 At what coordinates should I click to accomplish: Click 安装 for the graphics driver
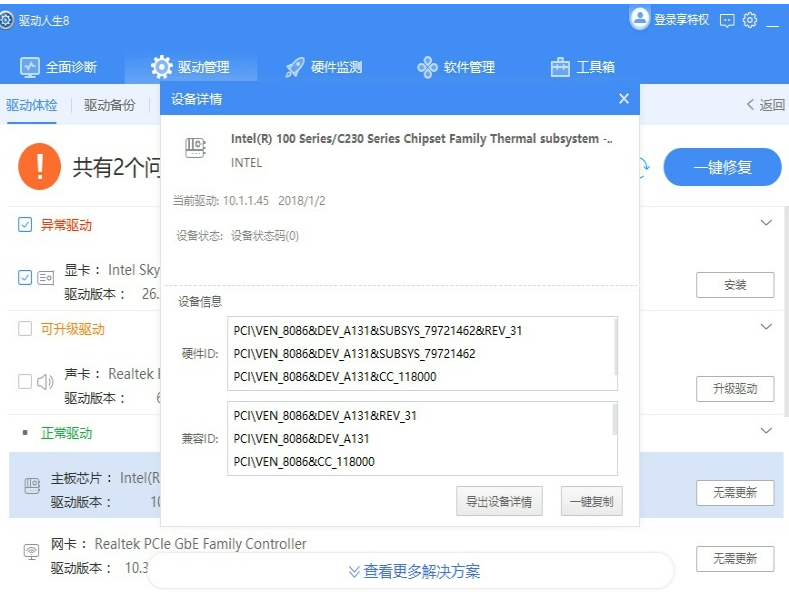point(735,285)
